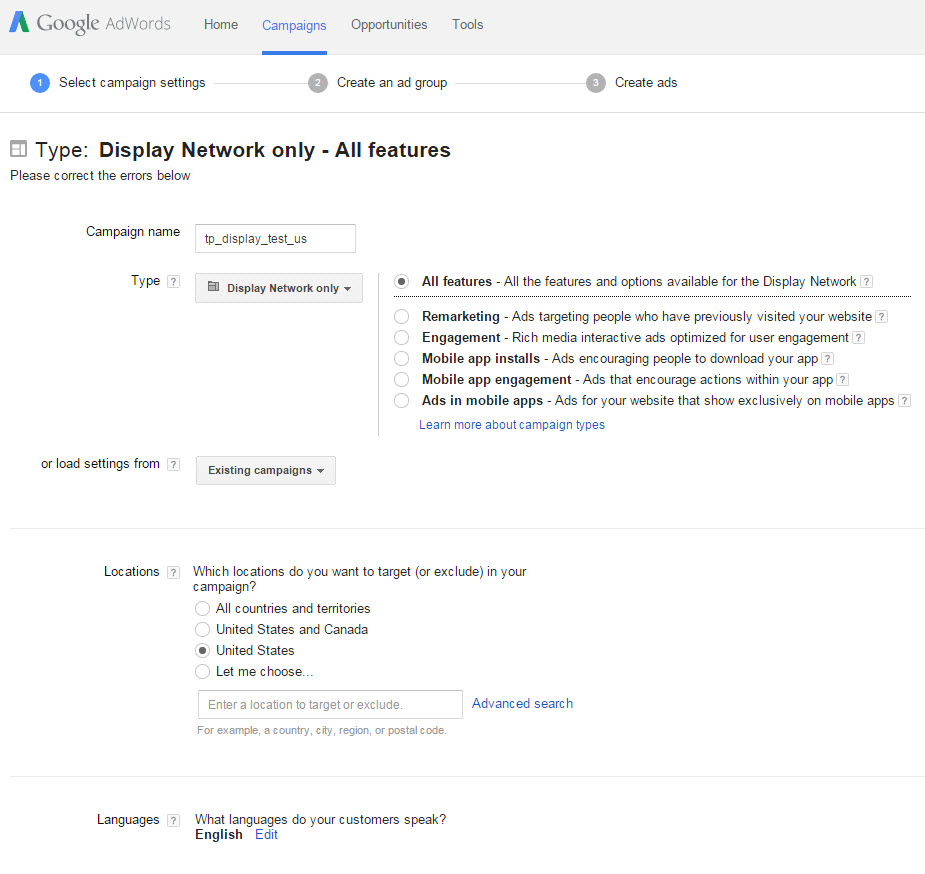Click help icon for load settings from
925x874 pixels.
174,465
